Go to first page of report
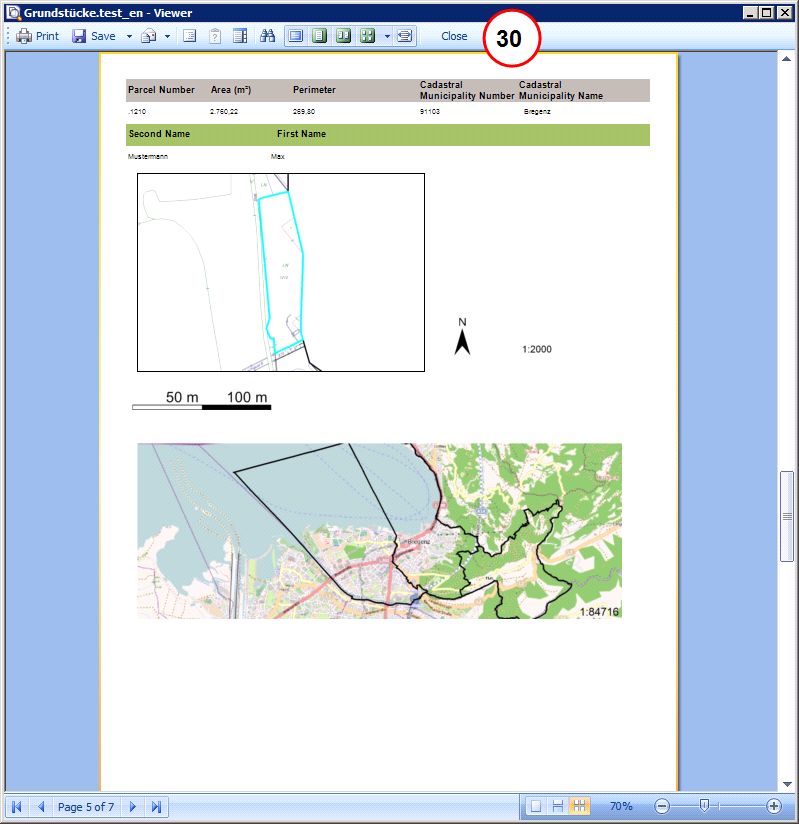 tap(17, 806)
